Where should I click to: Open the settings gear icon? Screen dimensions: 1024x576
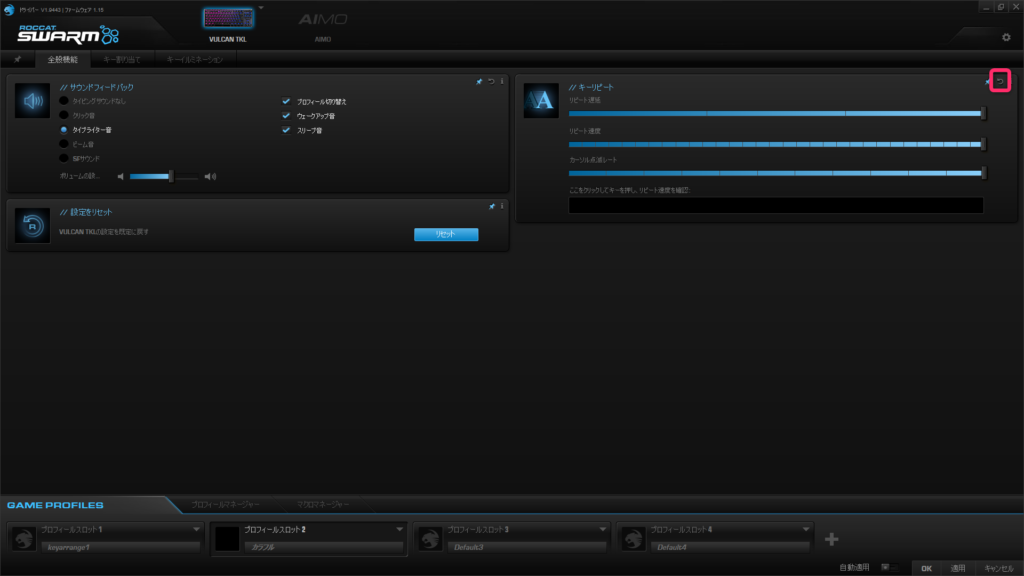click(1006, 37)
